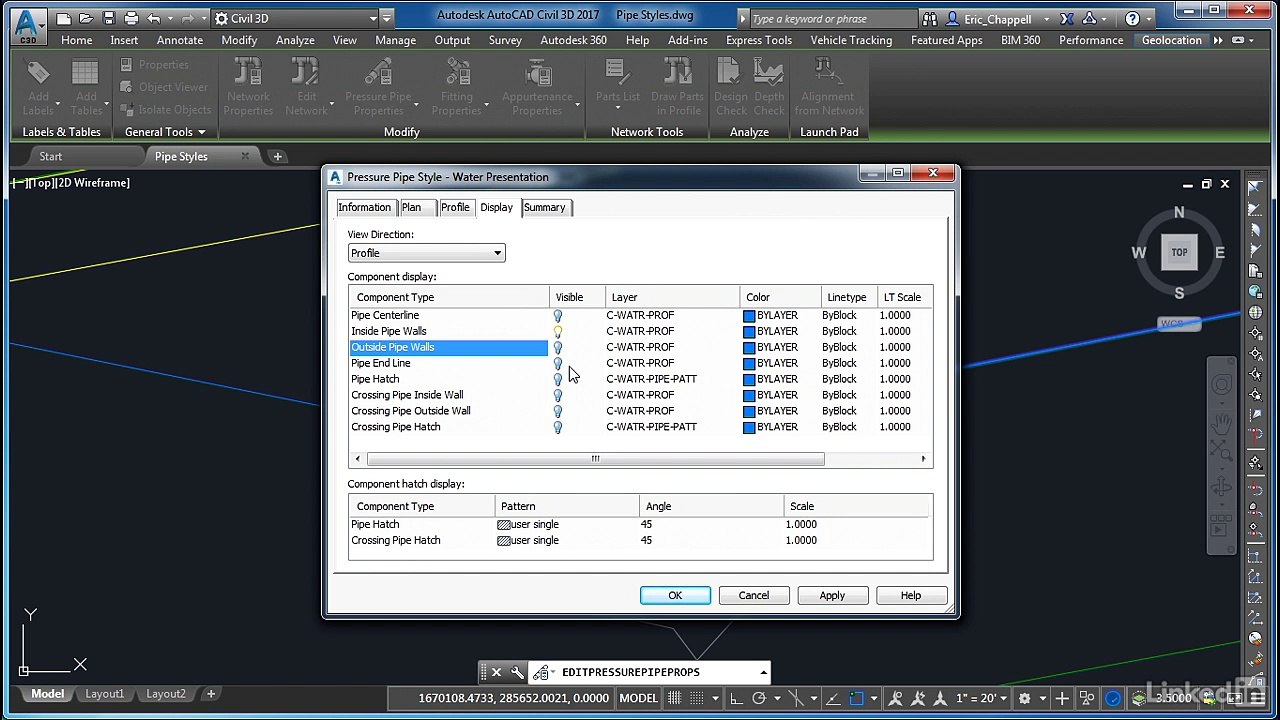Toggle visibility bulb for Crossing Pipe Hatch
The width and height of the screenshot is (1280, 720).
[x=558, y=427]
